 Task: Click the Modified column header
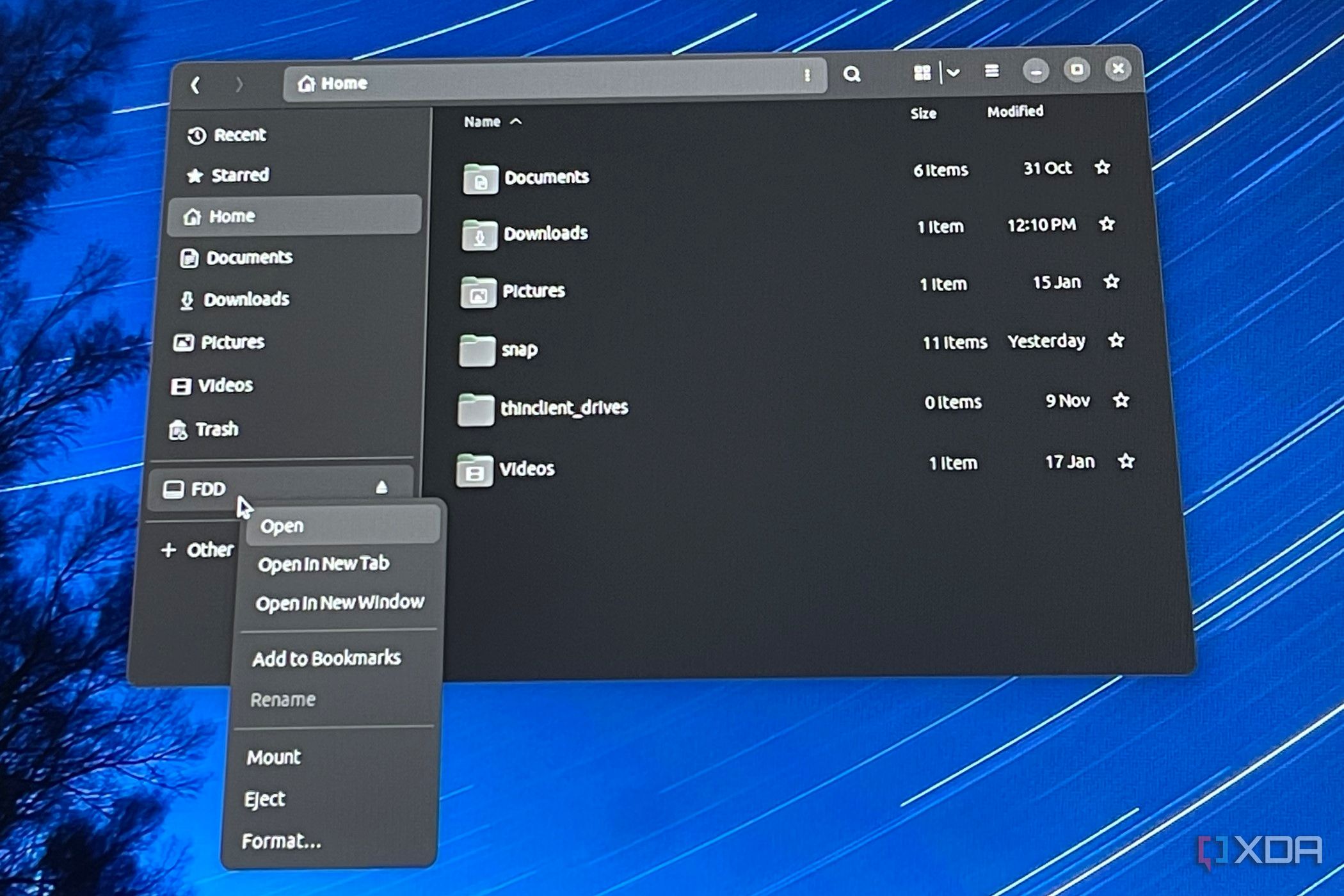1015,112
